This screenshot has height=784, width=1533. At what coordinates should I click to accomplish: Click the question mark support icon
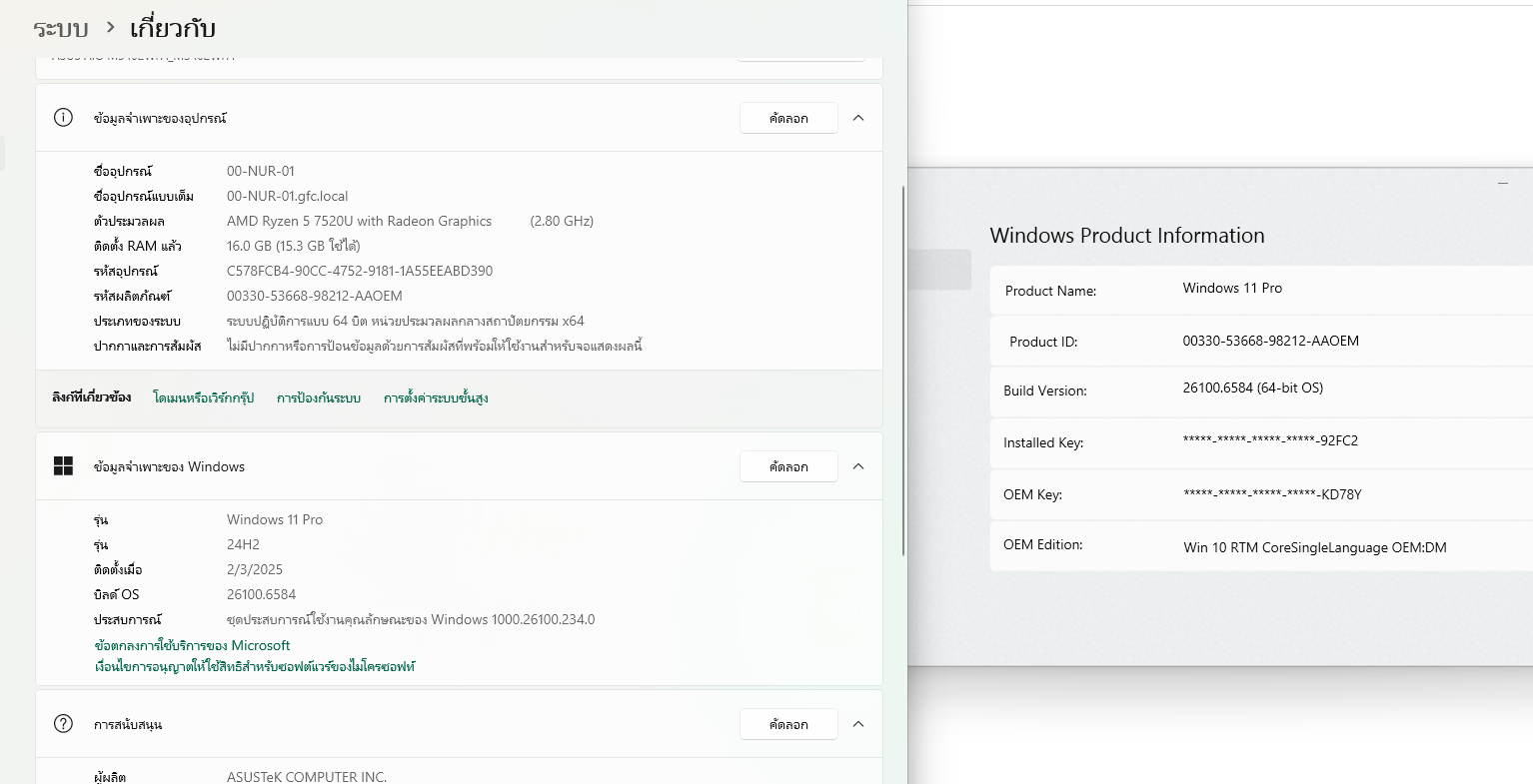[63, 724]
